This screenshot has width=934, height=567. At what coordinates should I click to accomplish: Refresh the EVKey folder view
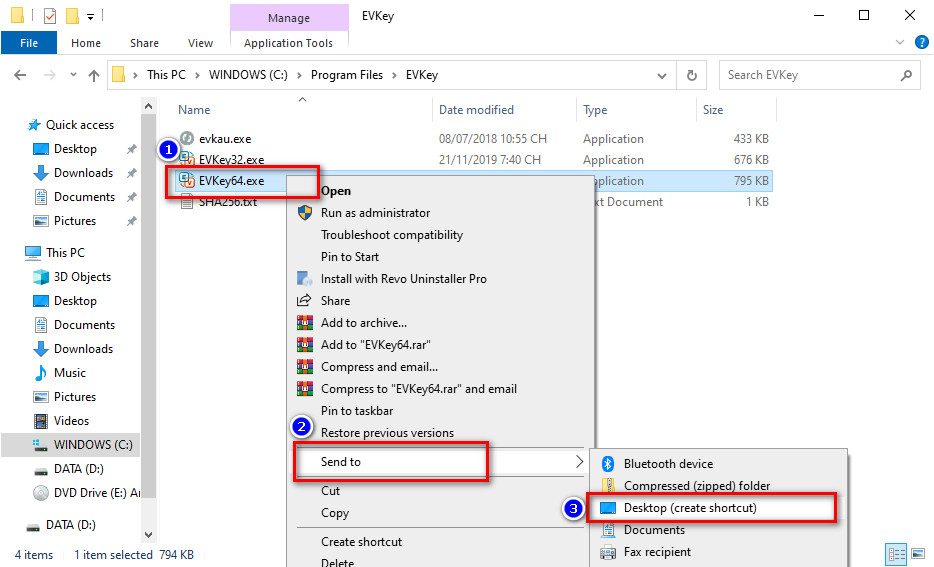692,75
